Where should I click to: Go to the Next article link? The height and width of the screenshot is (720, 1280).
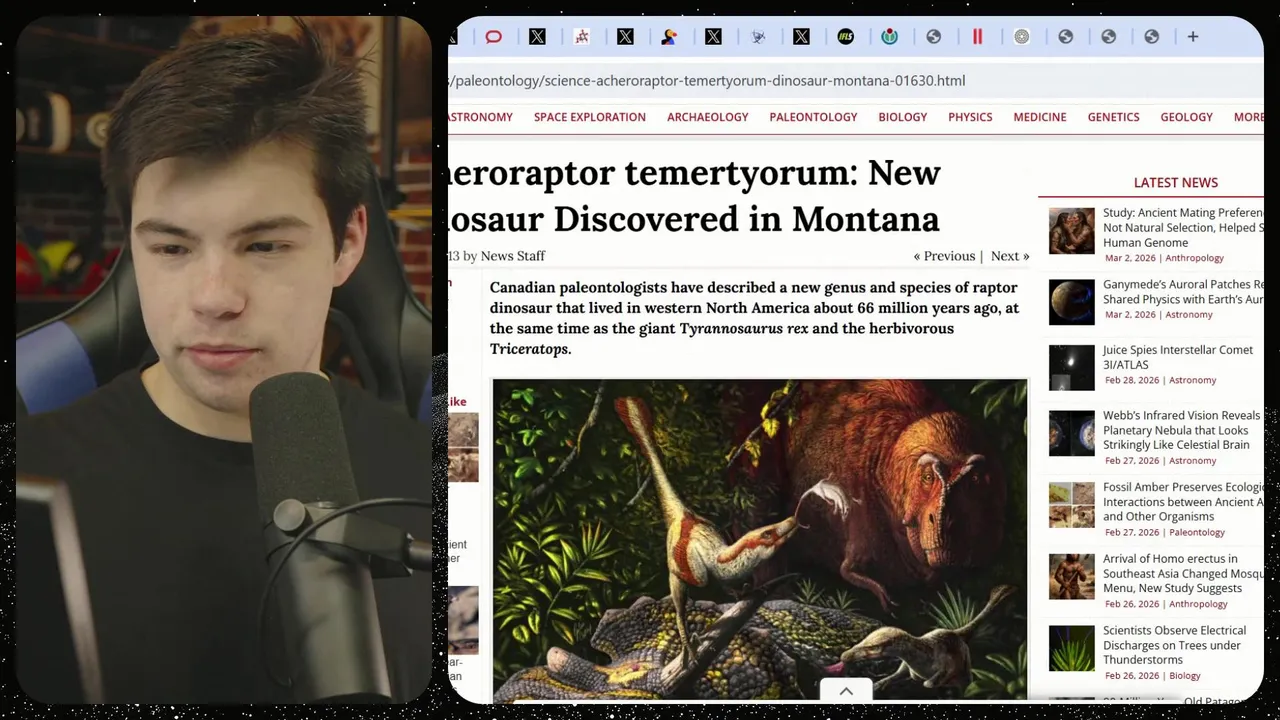[x=1010, y=256]
